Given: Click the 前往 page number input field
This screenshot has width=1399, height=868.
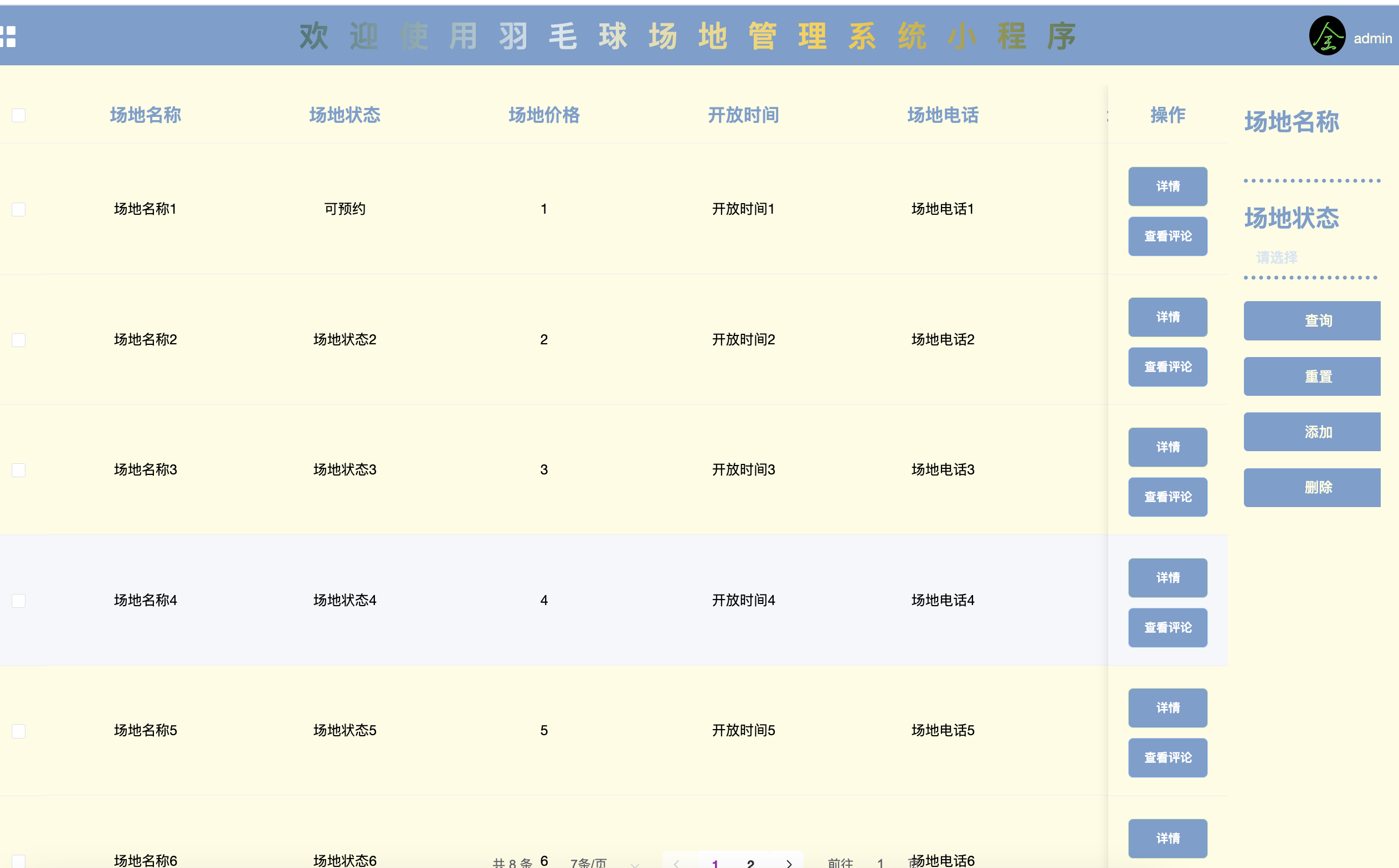Looking at the screenshot, I should point(881,864).
